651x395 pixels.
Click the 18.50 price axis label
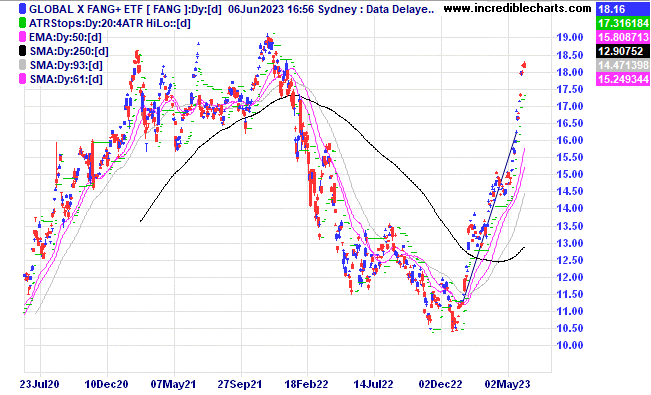(x=570, y=55)
